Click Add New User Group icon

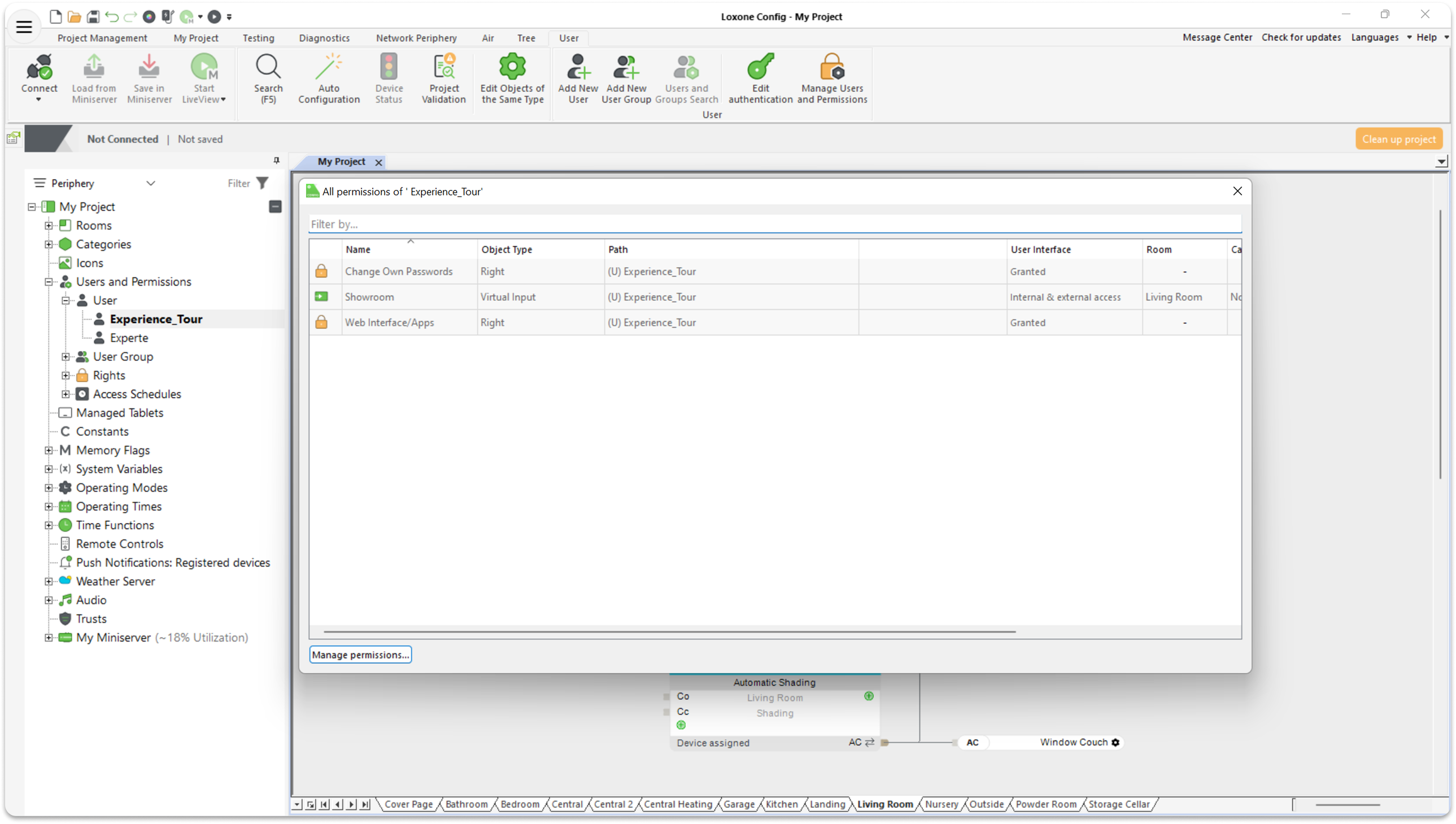click(626, 68)
